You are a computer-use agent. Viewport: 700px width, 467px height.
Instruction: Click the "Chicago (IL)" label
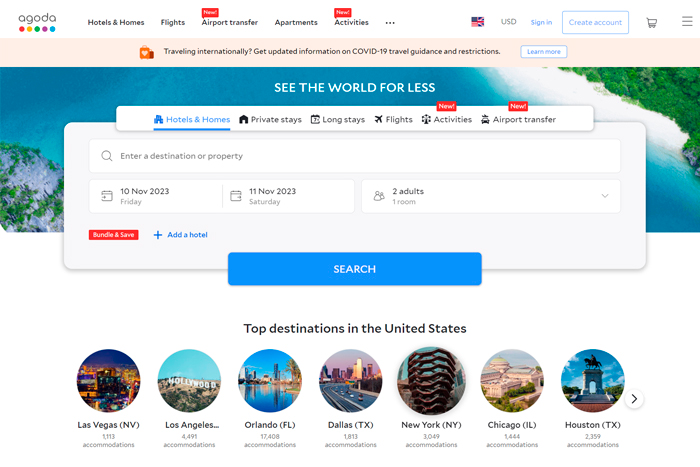point(512,425)
